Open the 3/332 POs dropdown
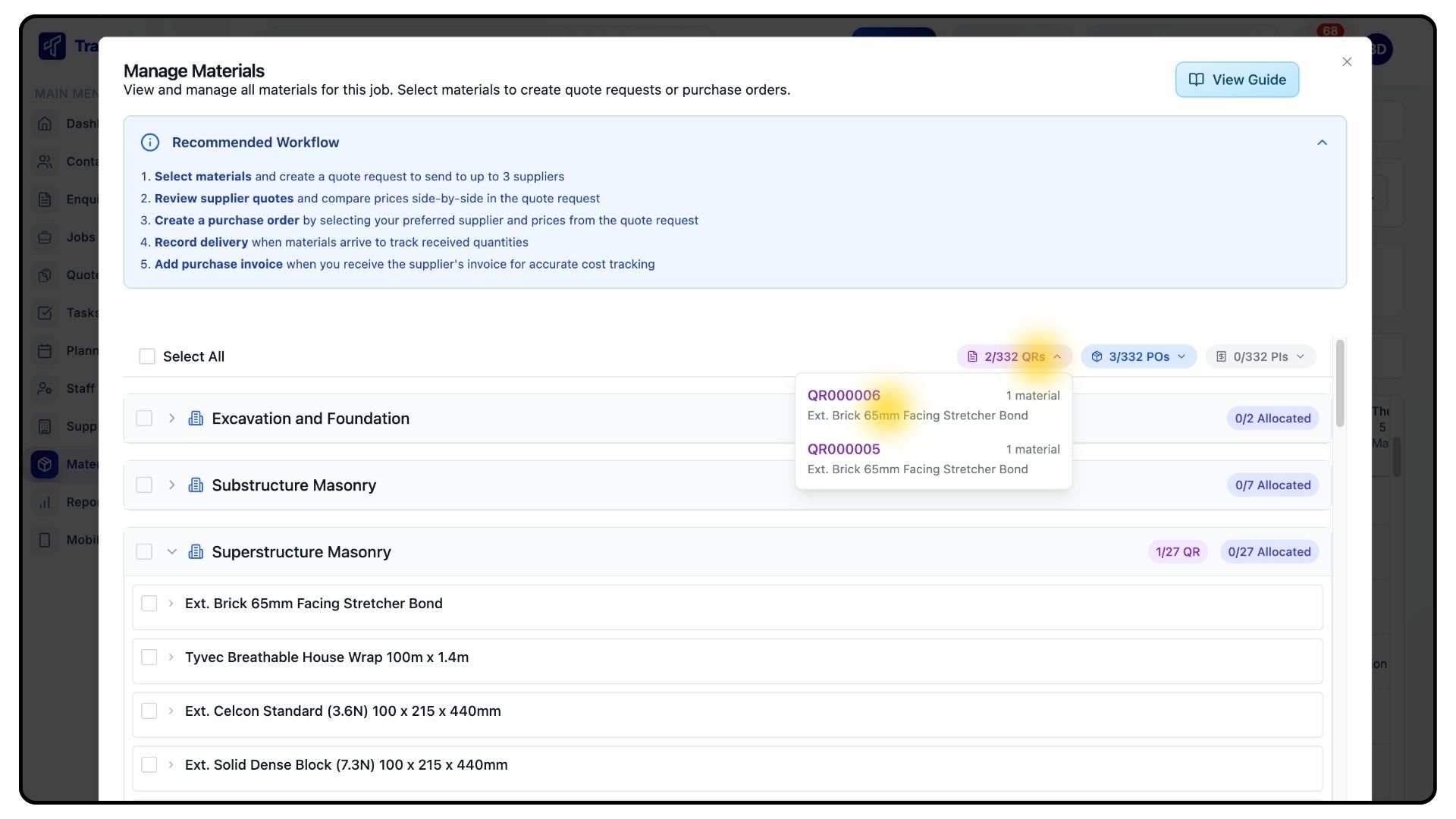The width and height of the screenshot is (1456, 819). pyautogui.click(x=1138, y=356)
